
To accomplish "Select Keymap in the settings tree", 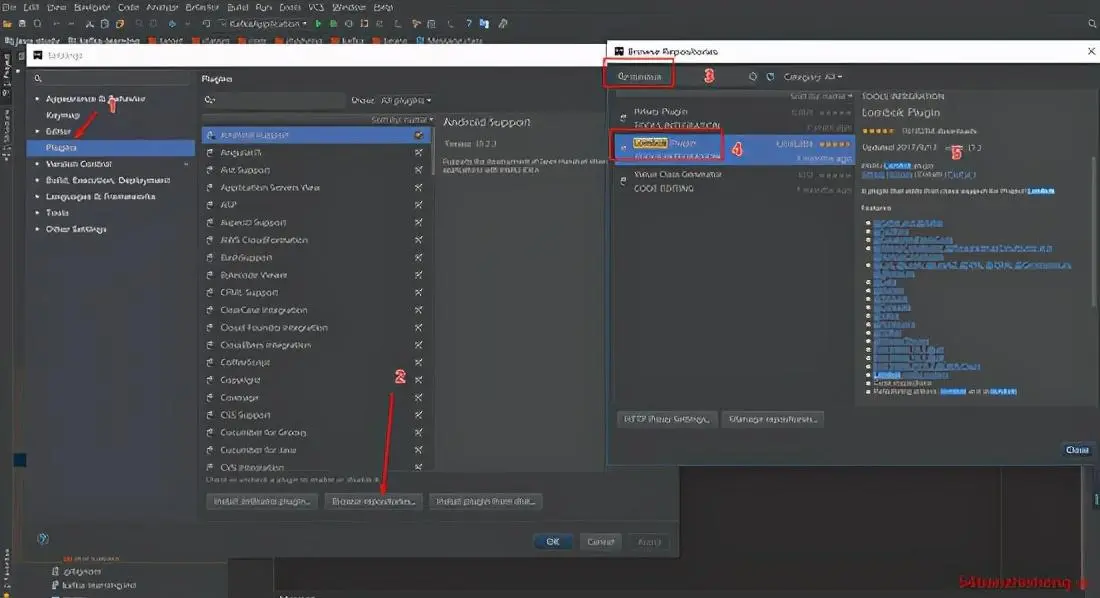I will [x=63, y=115].
